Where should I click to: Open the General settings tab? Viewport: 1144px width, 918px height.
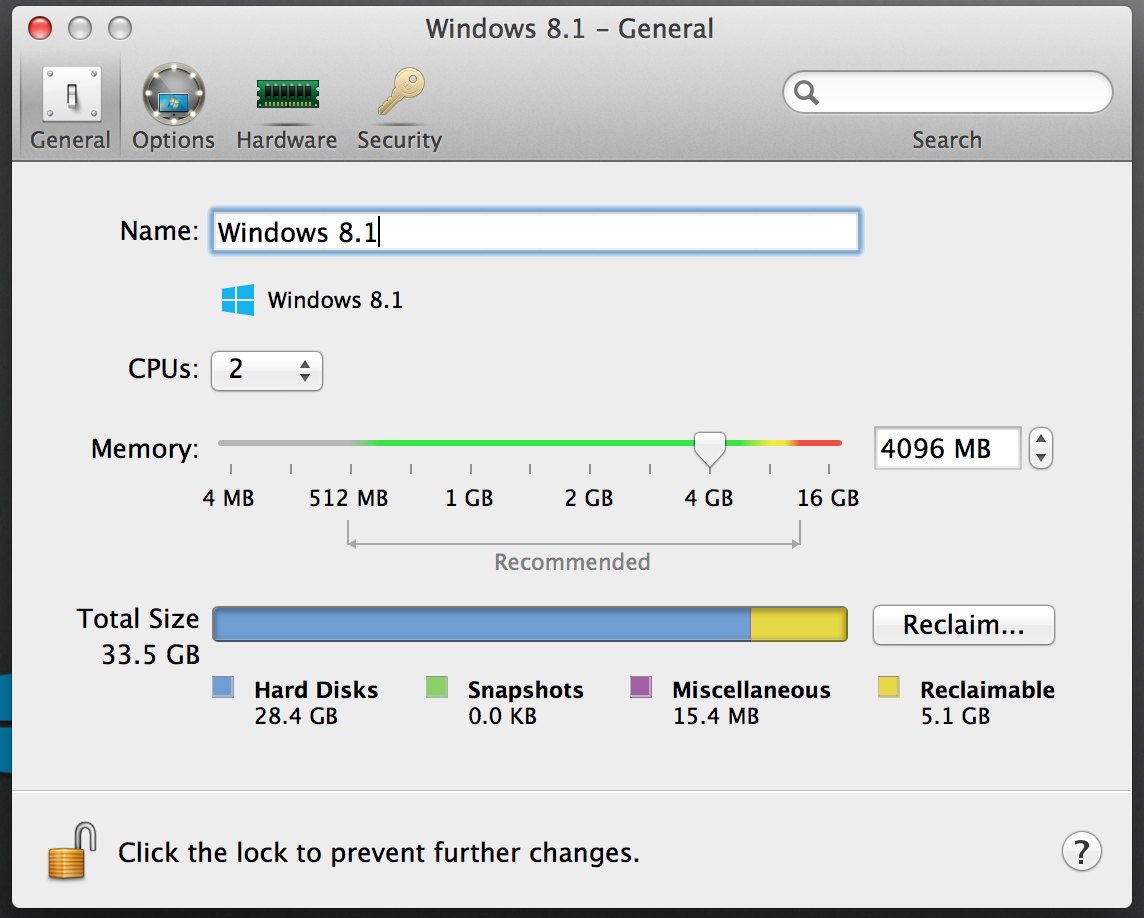[x=70, y=107]
